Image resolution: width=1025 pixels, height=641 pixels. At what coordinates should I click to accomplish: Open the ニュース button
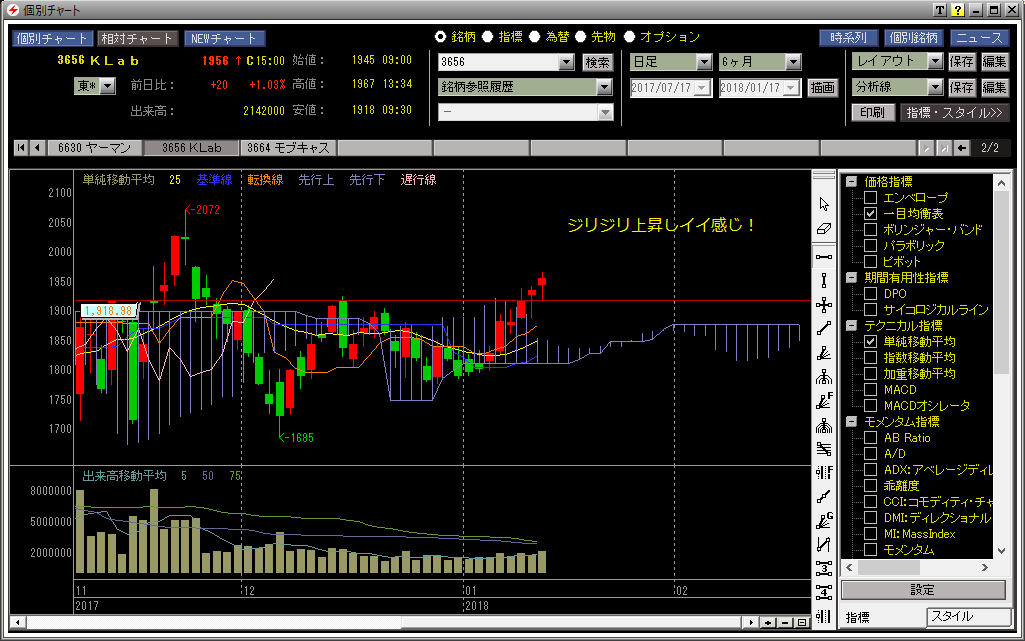pyautogui.click(x=979, y=38)
